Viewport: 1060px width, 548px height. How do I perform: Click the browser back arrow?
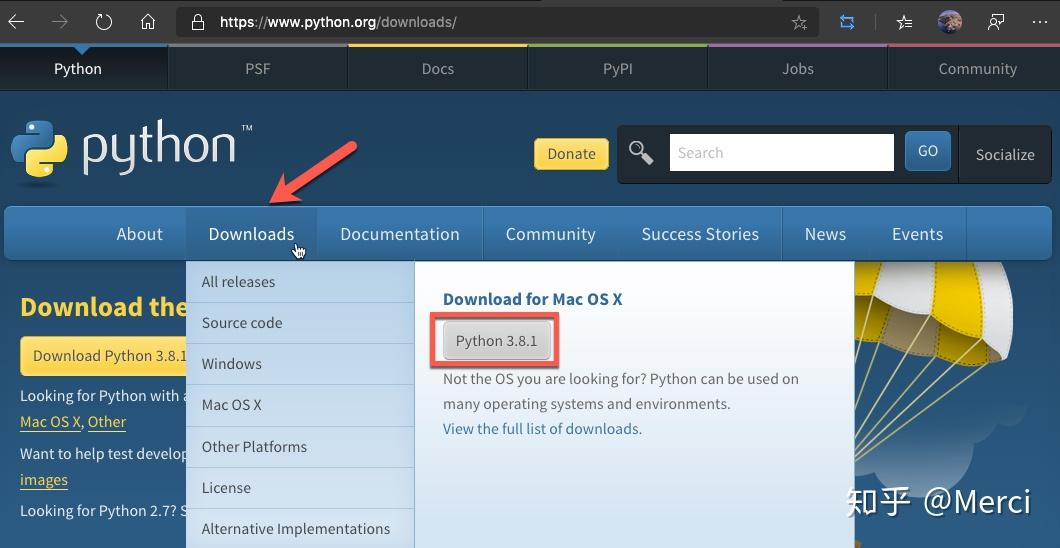16,22
